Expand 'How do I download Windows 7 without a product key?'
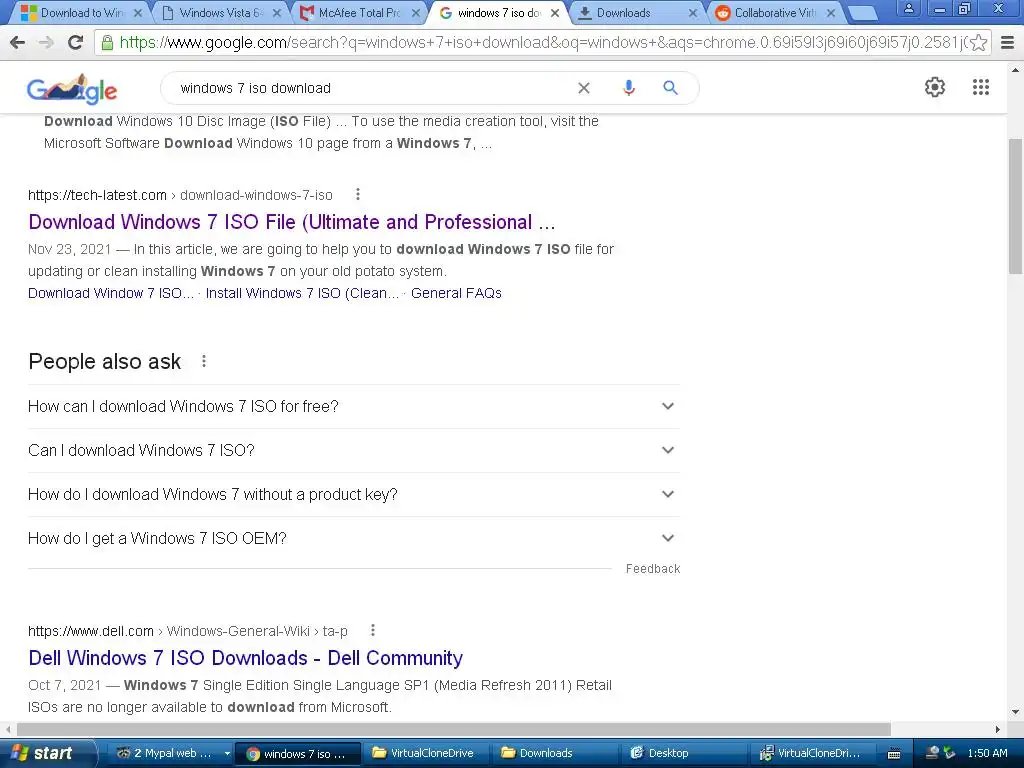The height and width of the screenshot is (768, 1024). coord(353,494)
